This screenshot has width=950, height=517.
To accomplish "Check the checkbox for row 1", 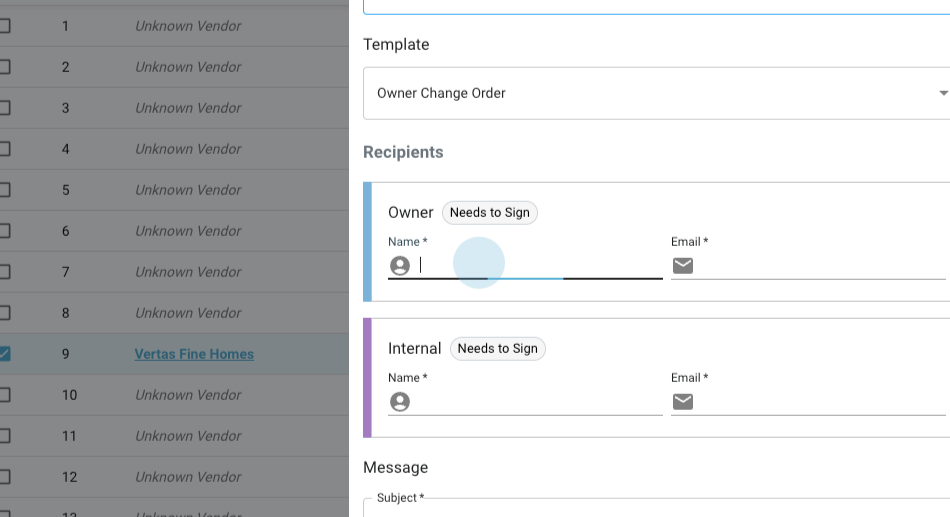I will (4, 26).
